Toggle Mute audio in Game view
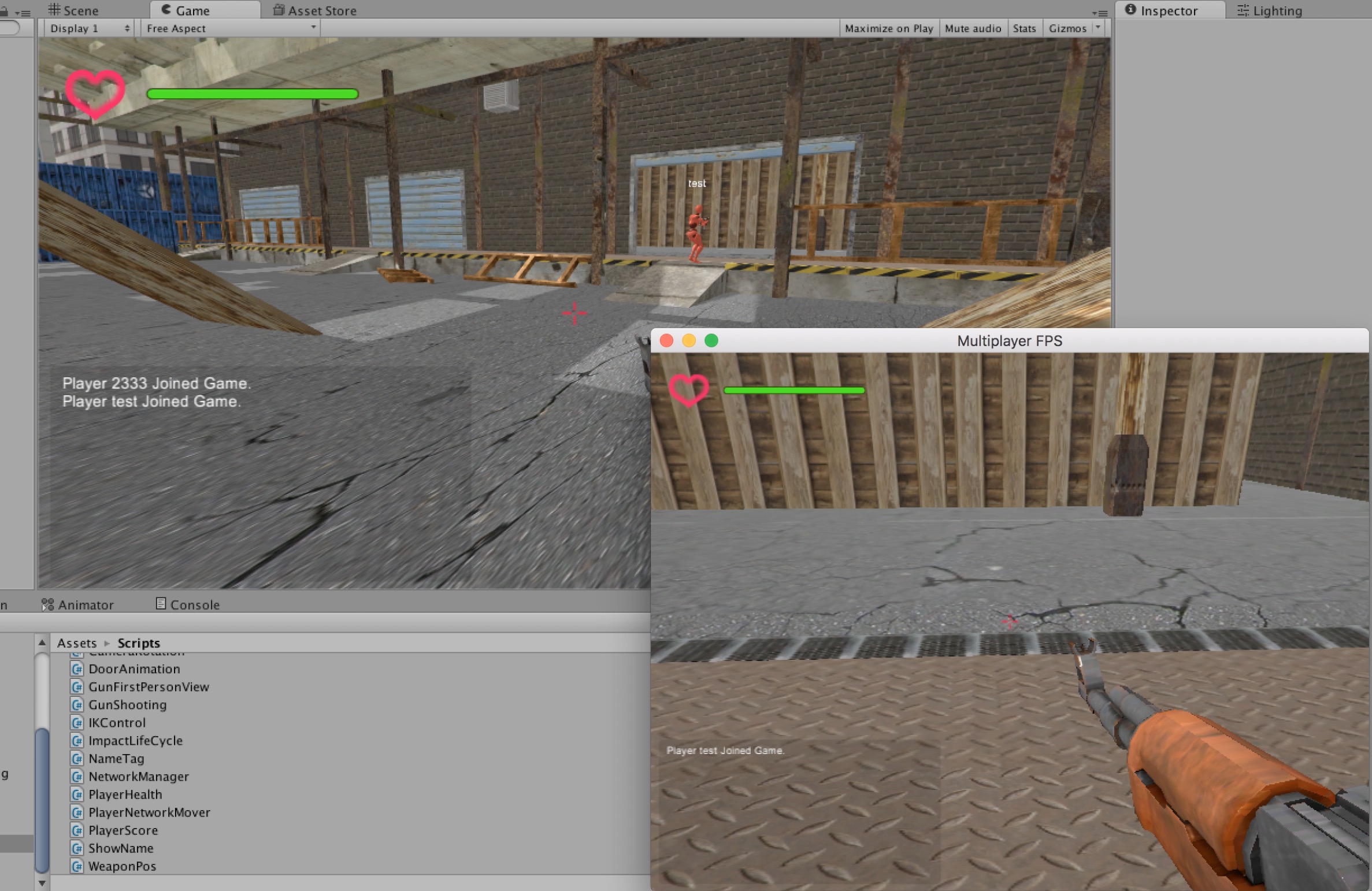This screenshot has height=891, width=1372. (973, 28)
